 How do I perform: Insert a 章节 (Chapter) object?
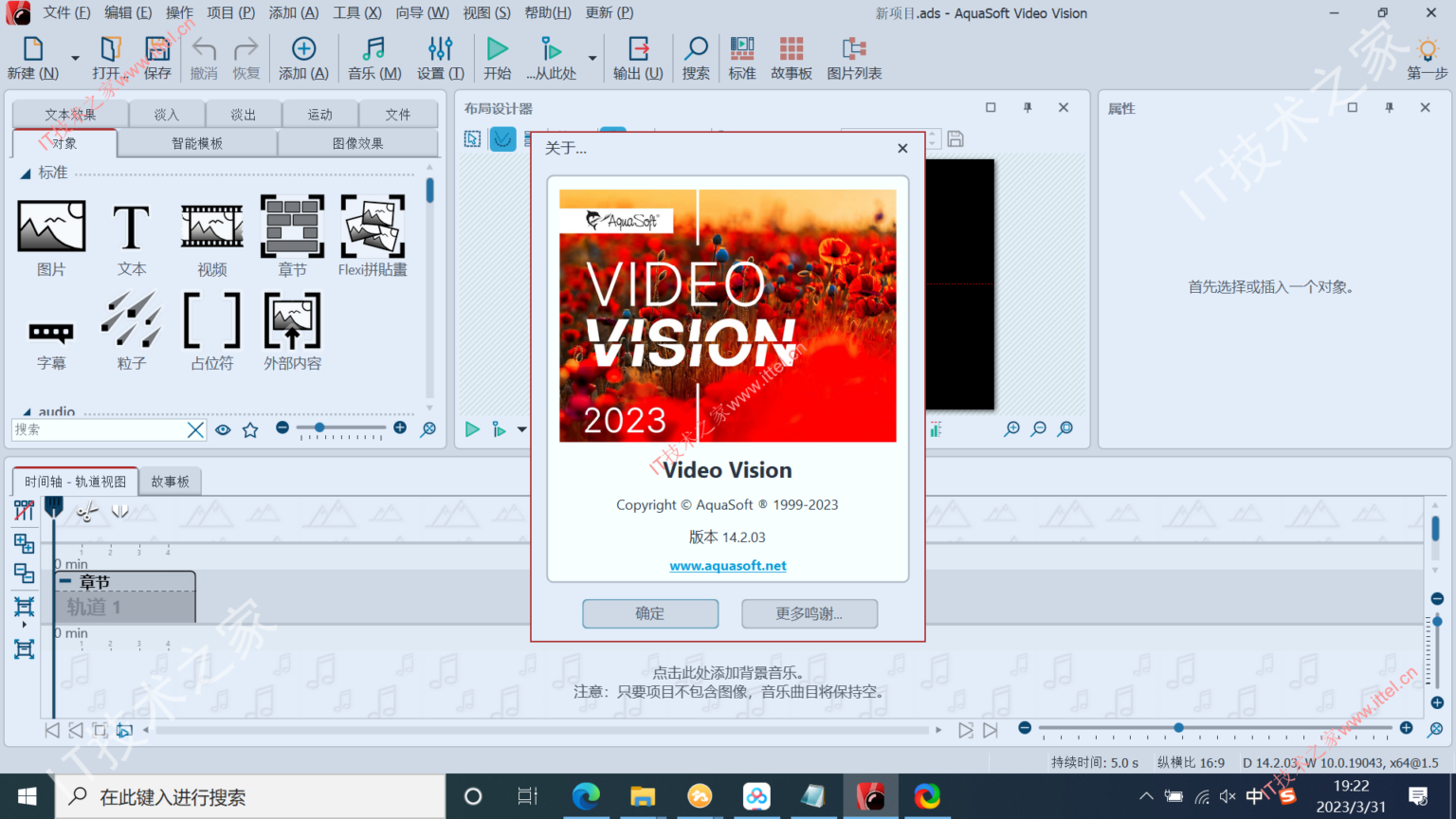coord(292,227)
